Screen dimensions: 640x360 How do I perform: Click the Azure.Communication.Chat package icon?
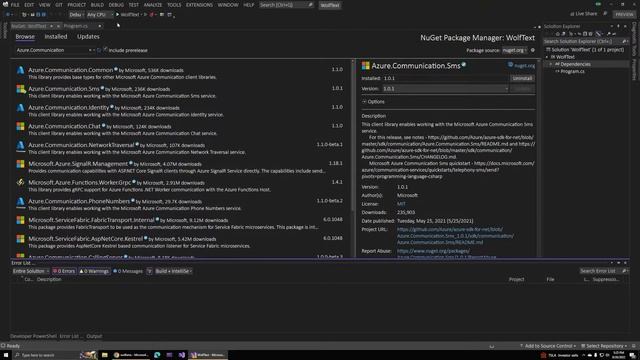pyautogui.click(x=20, y=127)
